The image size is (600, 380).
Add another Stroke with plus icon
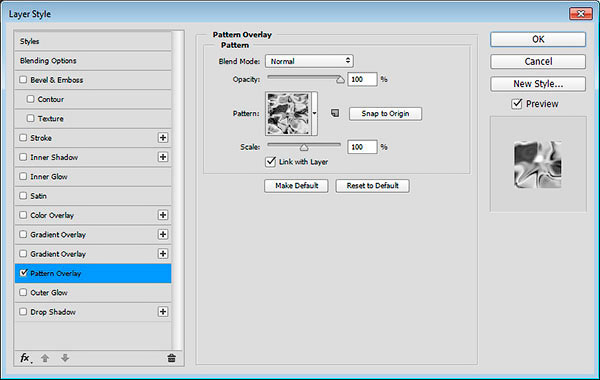point(163,138)
